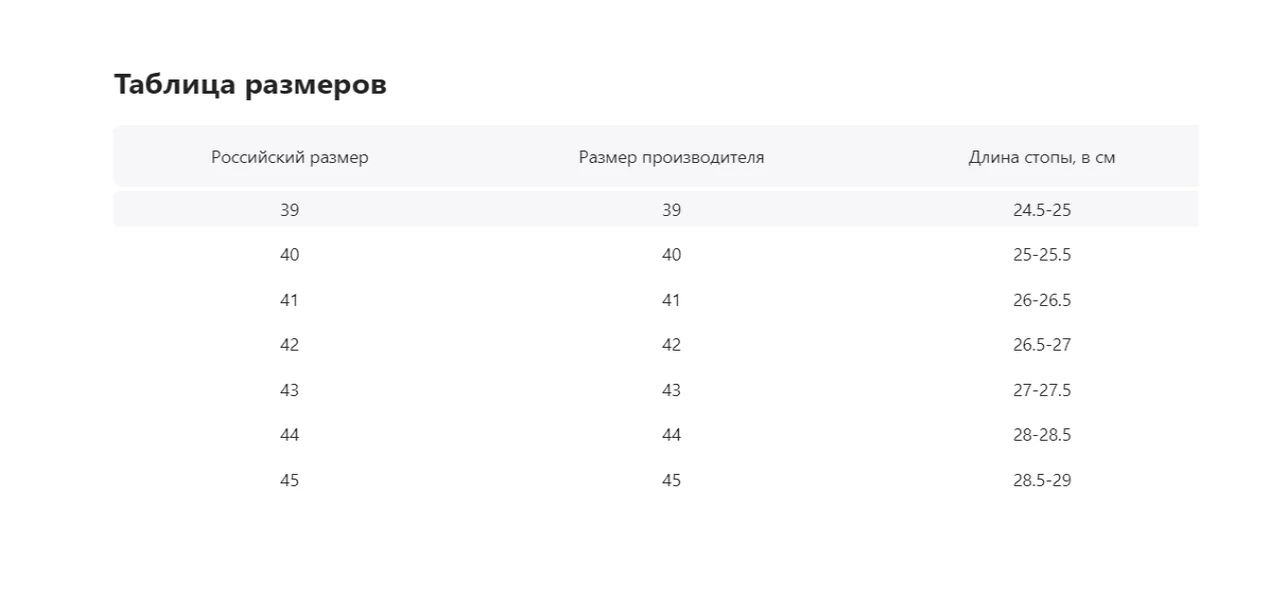1280x596 pixels.
Task: Select the 'Российский размер' column header
Action: click(290, 157)
